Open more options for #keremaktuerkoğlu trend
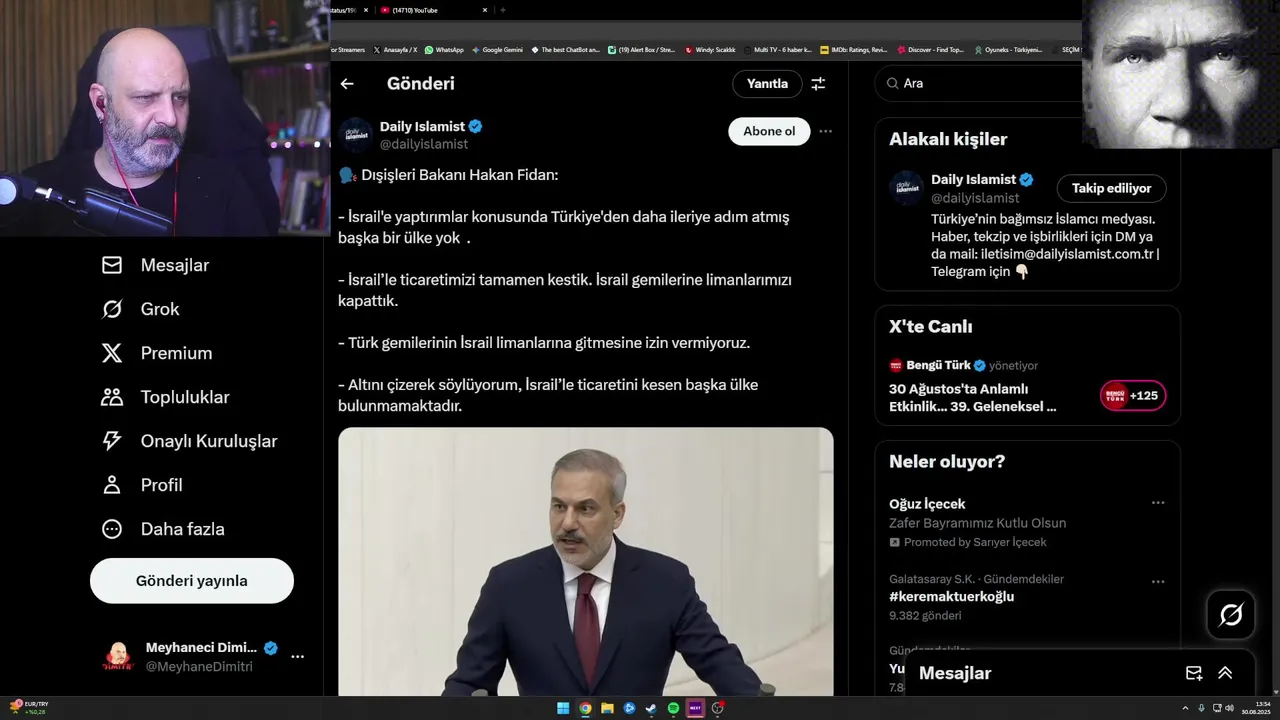Screen dimensions: 1280x720 (1158, 581)
